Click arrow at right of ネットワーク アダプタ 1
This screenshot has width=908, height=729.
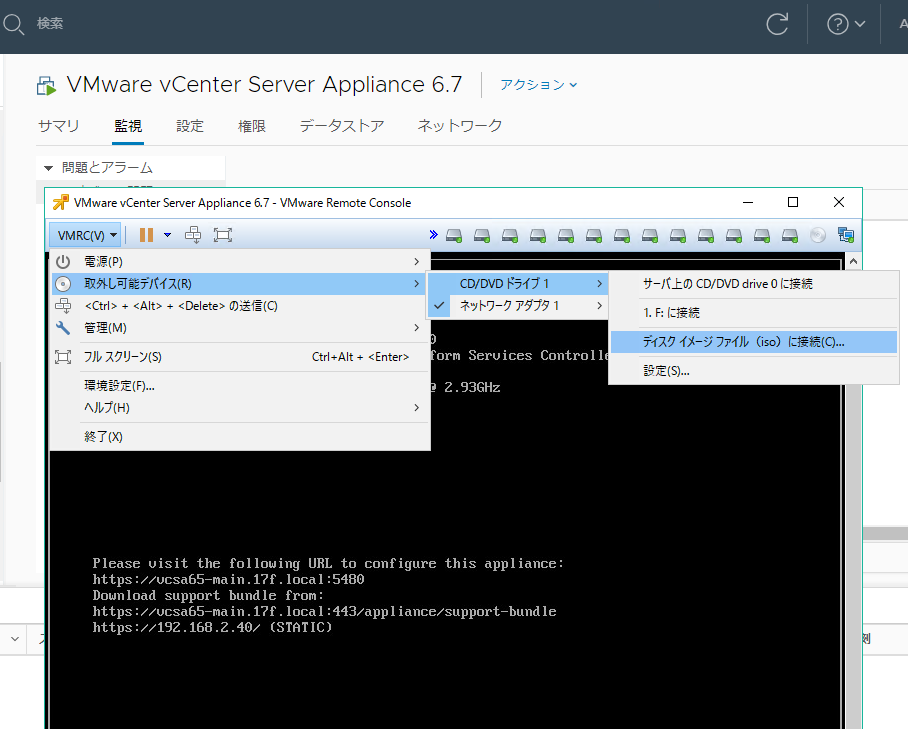[x=599, y=306]
